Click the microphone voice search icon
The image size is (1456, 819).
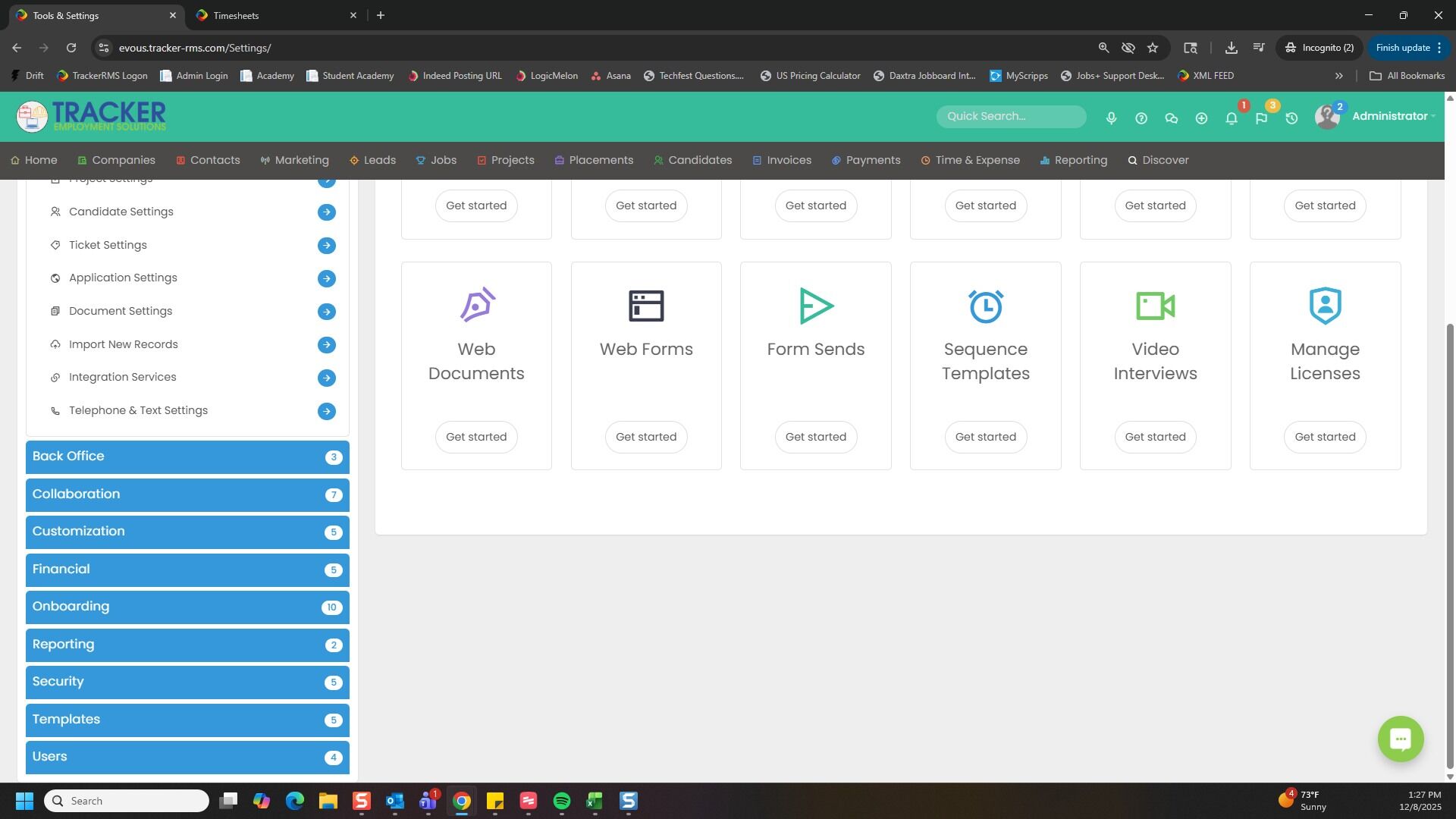click(1111, 118)
